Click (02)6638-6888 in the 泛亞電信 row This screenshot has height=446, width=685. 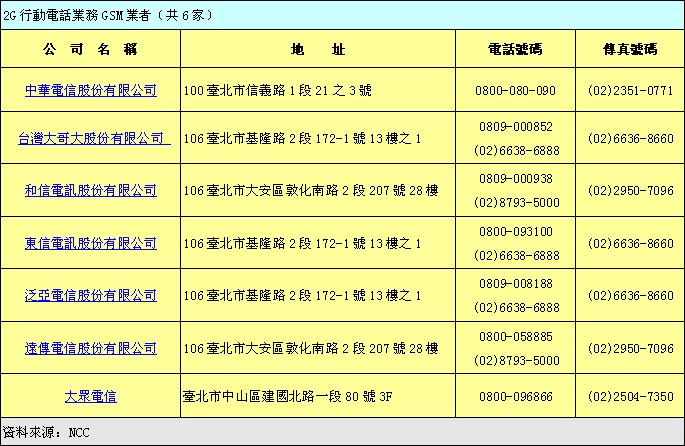click(516, 308)
